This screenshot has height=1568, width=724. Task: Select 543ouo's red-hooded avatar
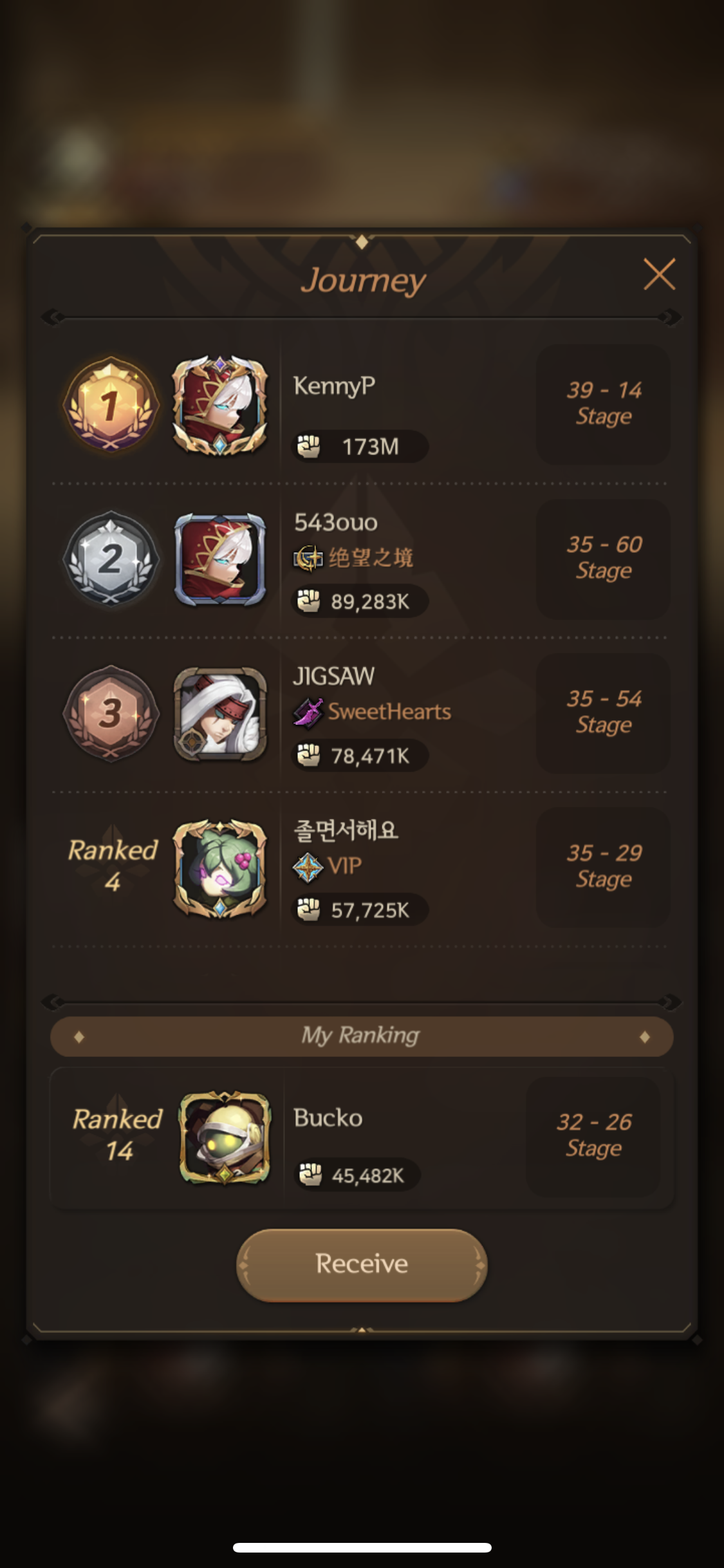coord(220,559)
